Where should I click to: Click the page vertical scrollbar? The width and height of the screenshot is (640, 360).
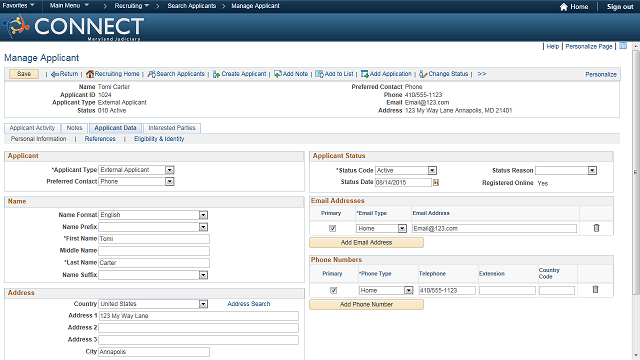pyautogui.click(x=636, y=171)
